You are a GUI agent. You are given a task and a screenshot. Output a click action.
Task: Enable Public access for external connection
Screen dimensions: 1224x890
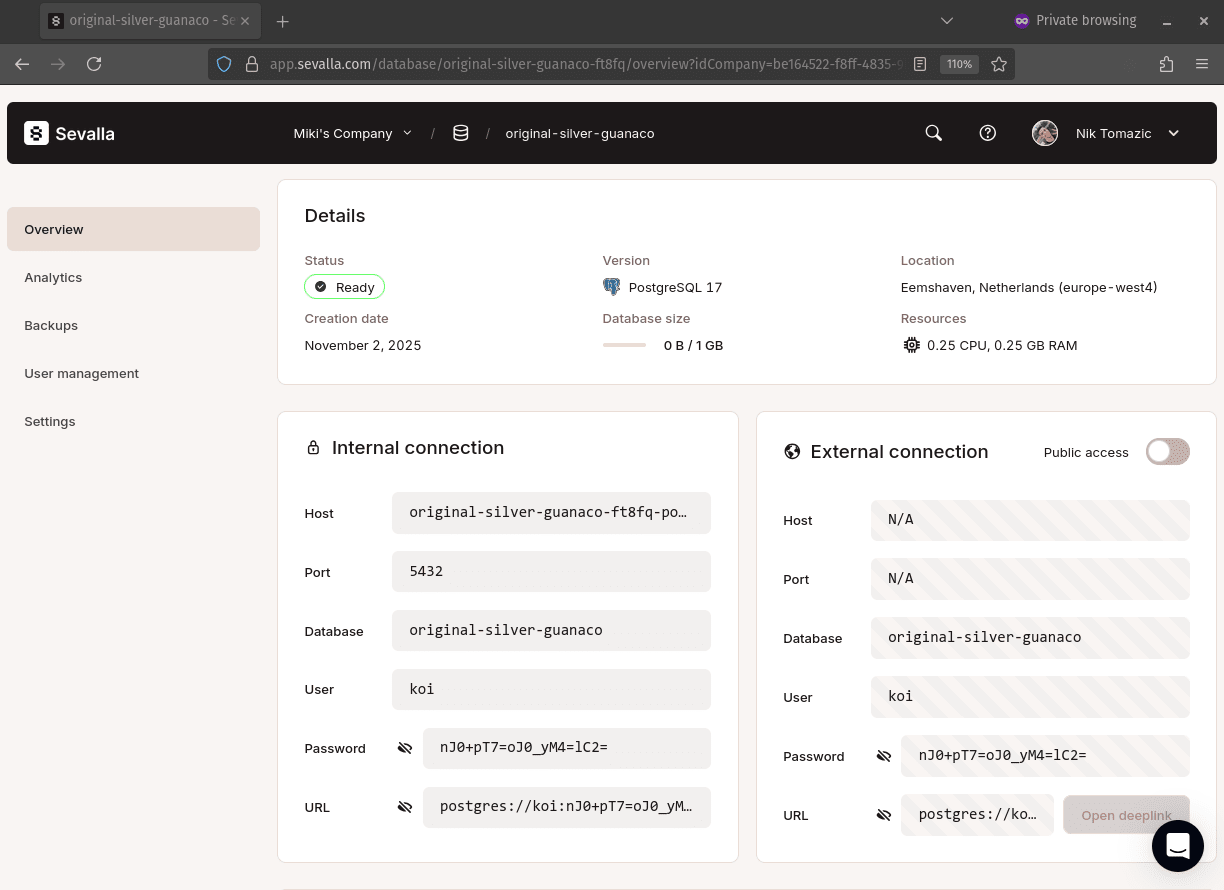(x=1167, y=451)
